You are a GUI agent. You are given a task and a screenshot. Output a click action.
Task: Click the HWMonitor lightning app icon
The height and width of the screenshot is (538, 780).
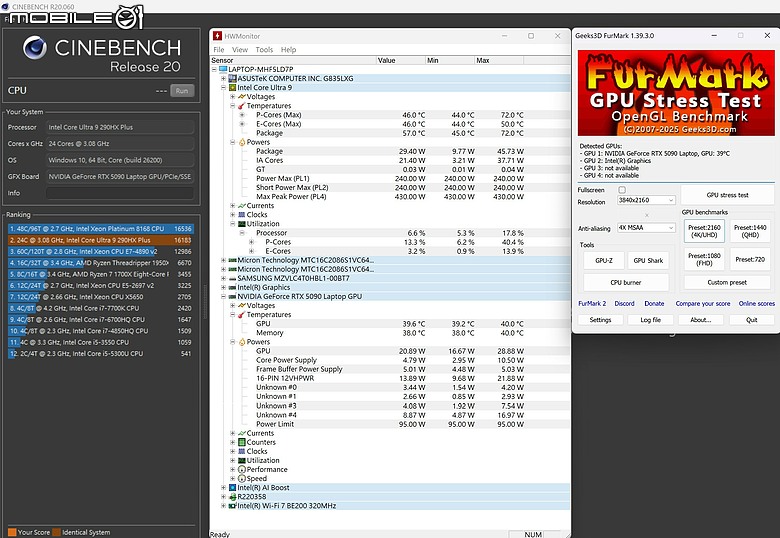pos(217,36)
